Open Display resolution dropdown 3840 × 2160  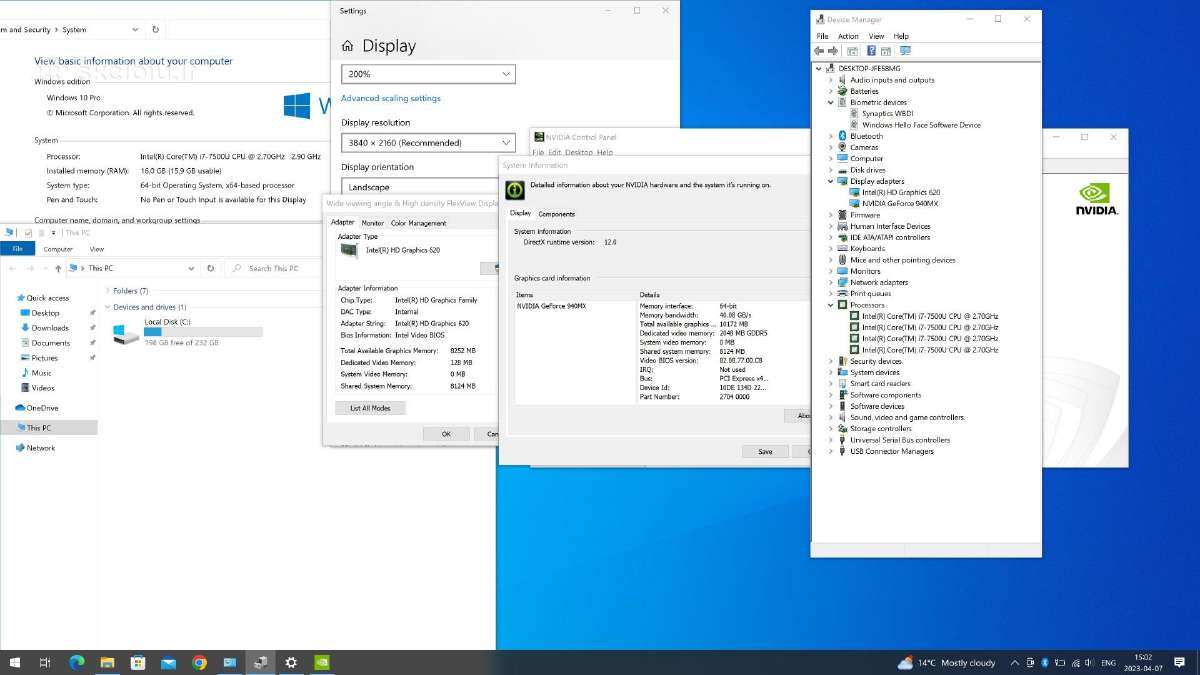coord(428,143)
